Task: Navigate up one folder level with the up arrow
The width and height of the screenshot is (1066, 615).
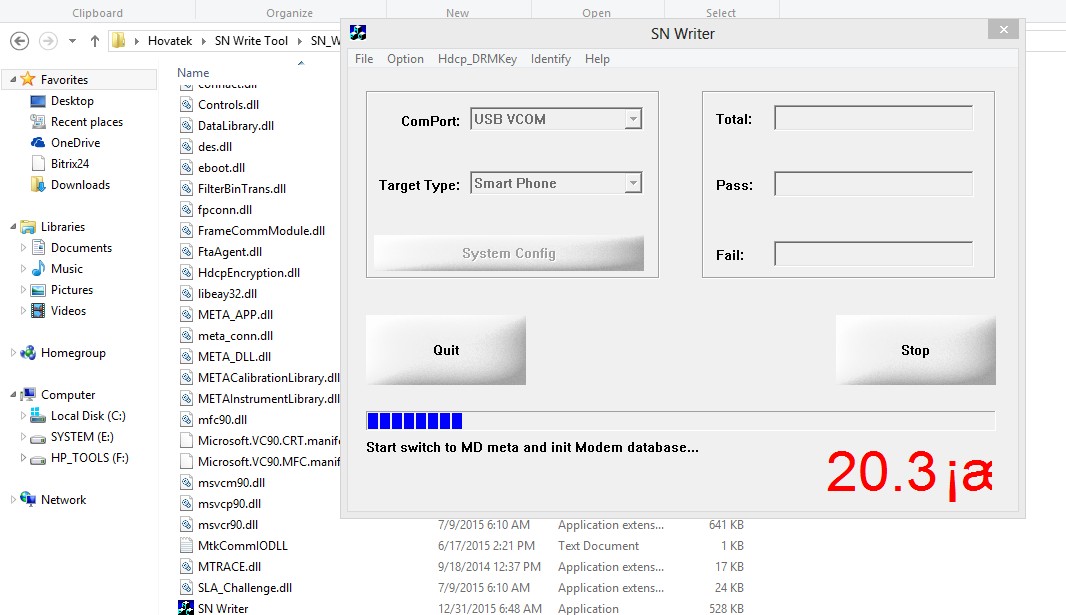Action: click(92, 41)
